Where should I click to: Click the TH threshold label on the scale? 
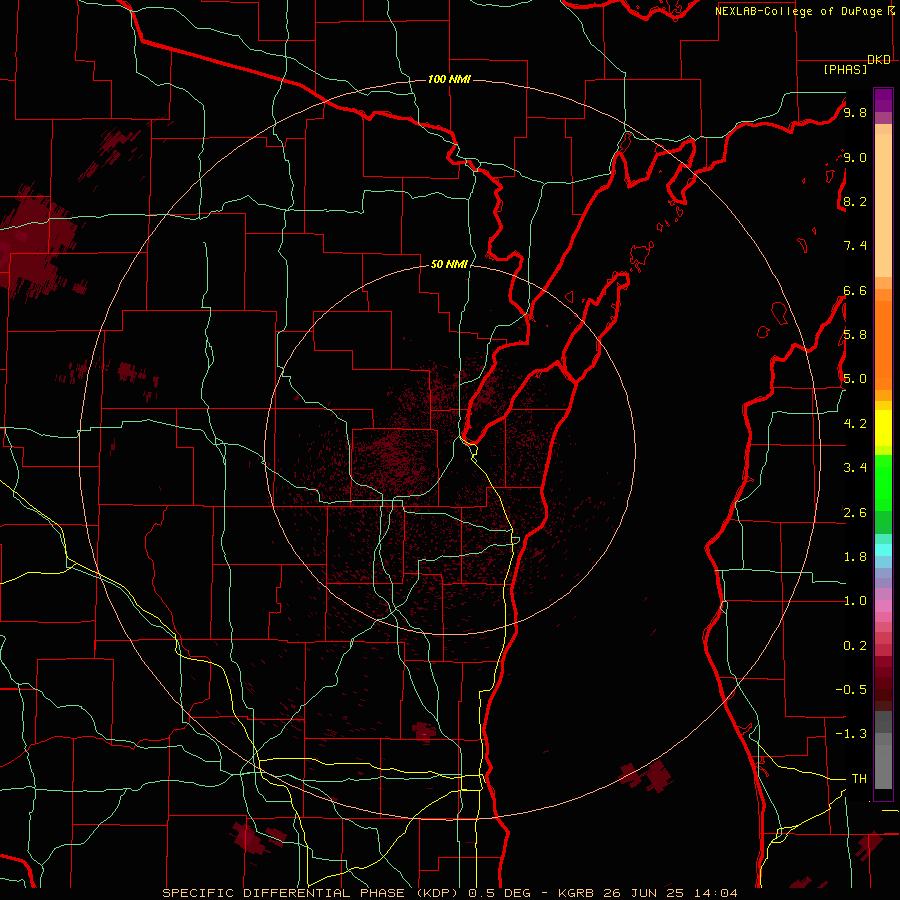click(859, 779)
